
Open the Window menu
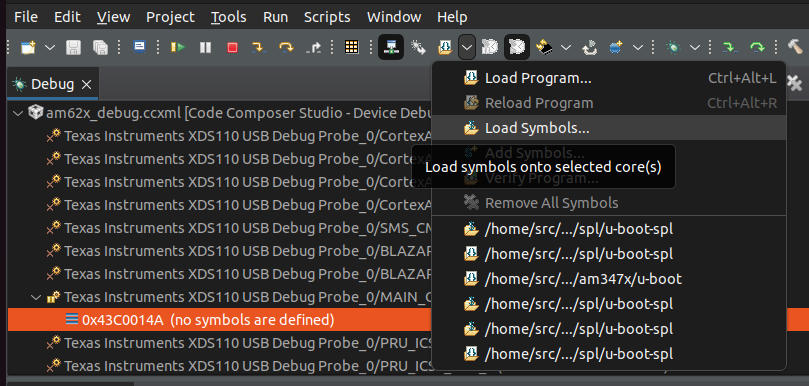click(394, 17)
